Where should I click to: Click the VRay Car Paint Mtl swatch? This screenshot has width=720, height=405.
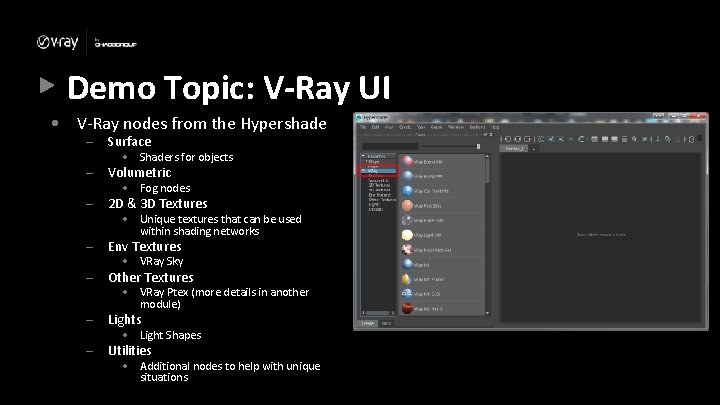[407, 191]
